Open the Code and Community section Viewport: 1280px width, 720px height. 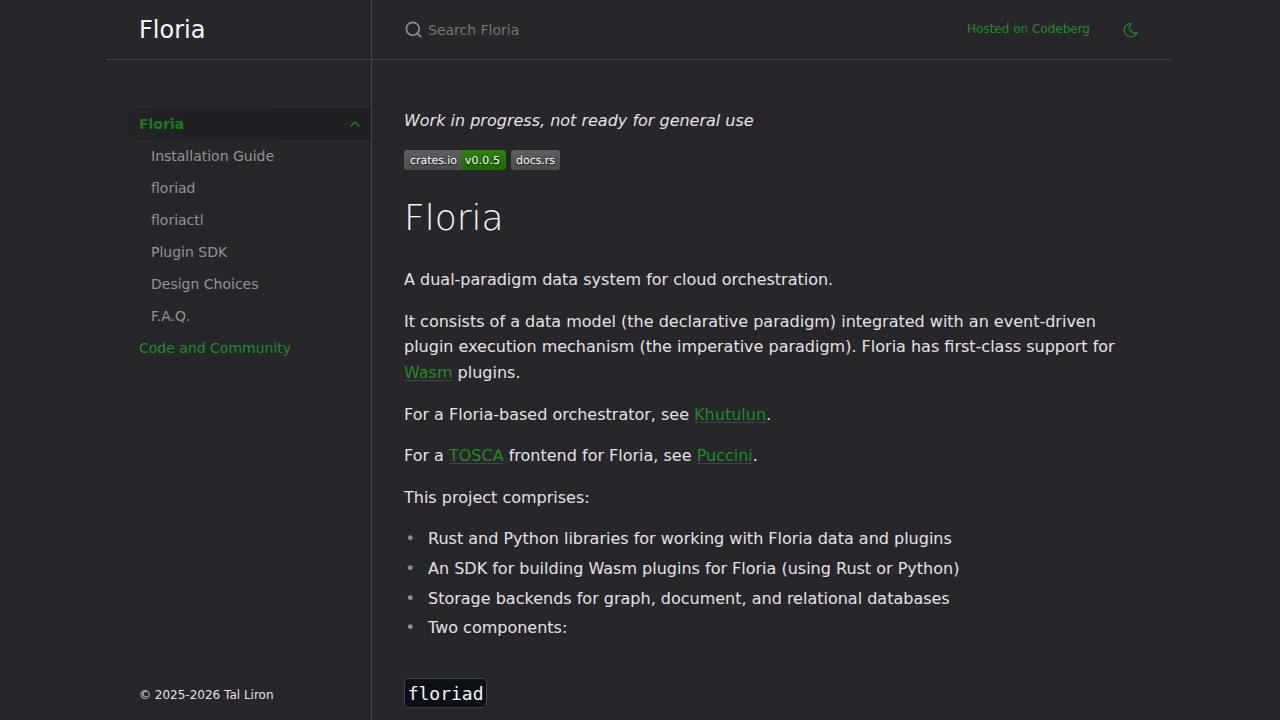click(x=215, y=348)
